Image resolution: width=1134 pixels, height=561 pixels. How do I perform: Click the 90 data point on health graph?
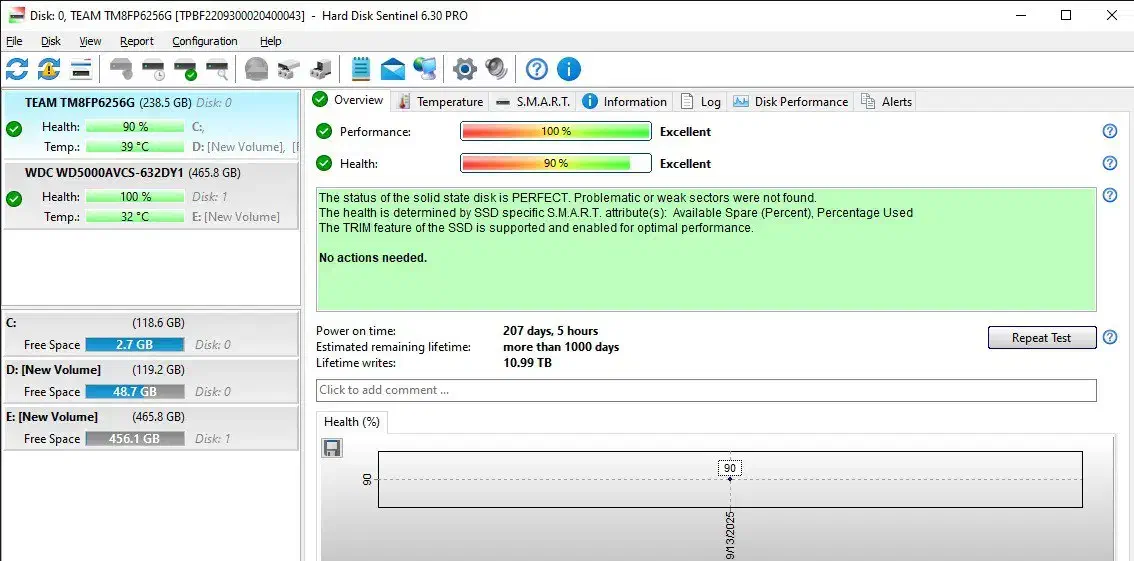730,479
